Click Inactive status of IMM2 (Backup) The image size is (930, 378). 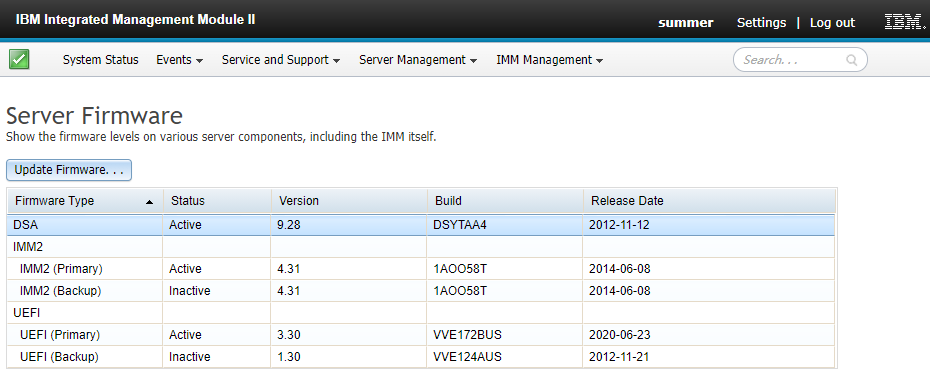190,291
